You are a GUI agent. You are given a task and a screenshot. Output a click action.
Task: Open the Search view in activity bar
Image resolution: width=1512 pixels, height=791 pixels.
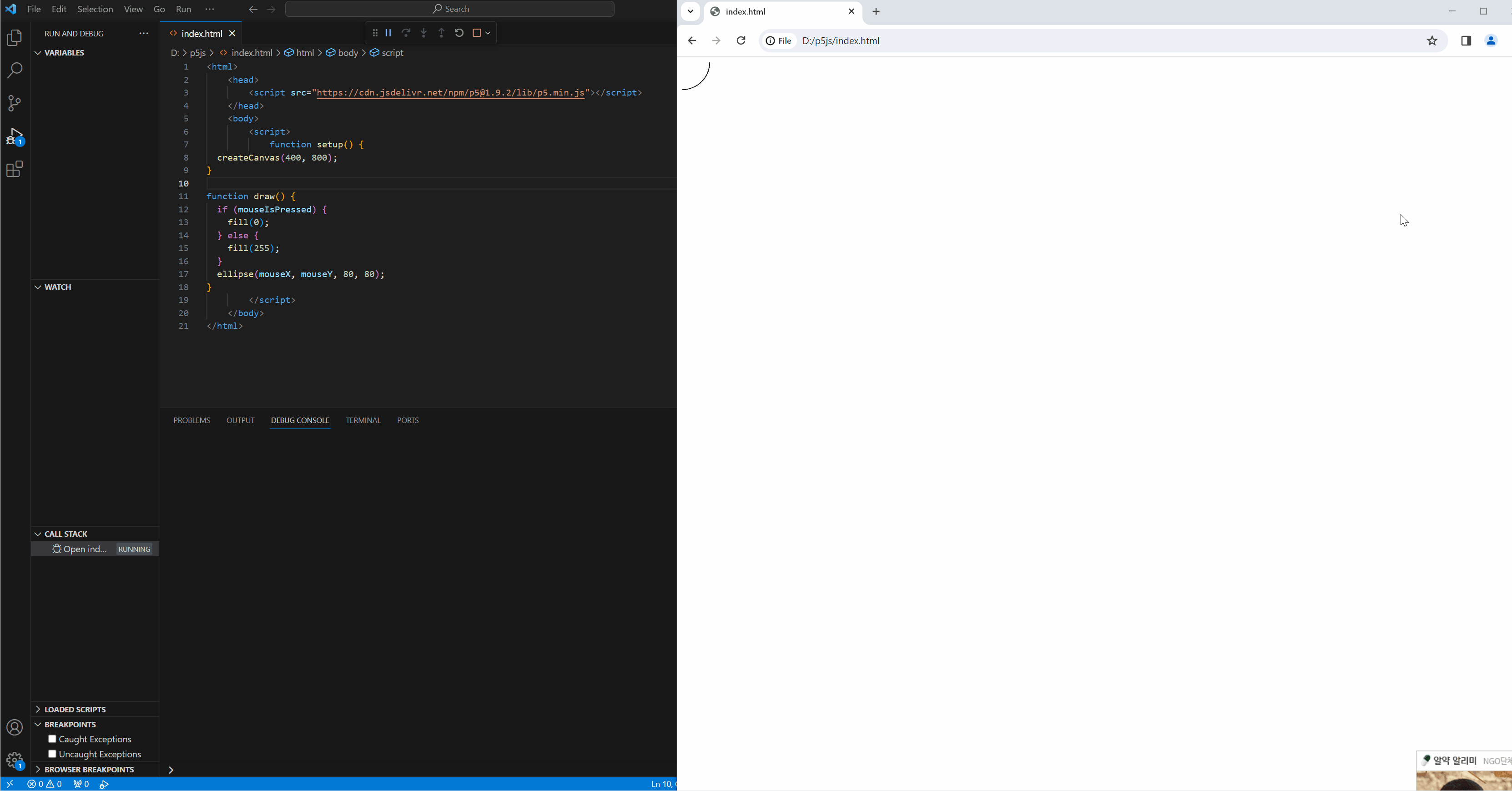coord(14,71)
